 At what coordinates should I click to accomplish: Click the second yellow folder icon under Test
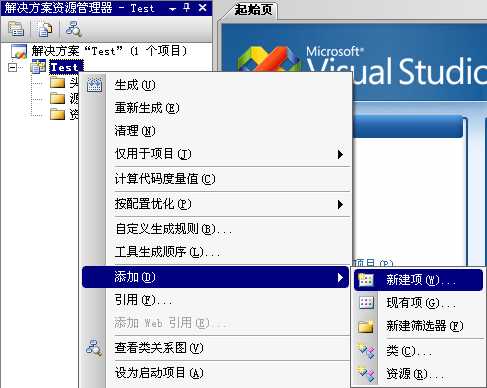[57, 98]
